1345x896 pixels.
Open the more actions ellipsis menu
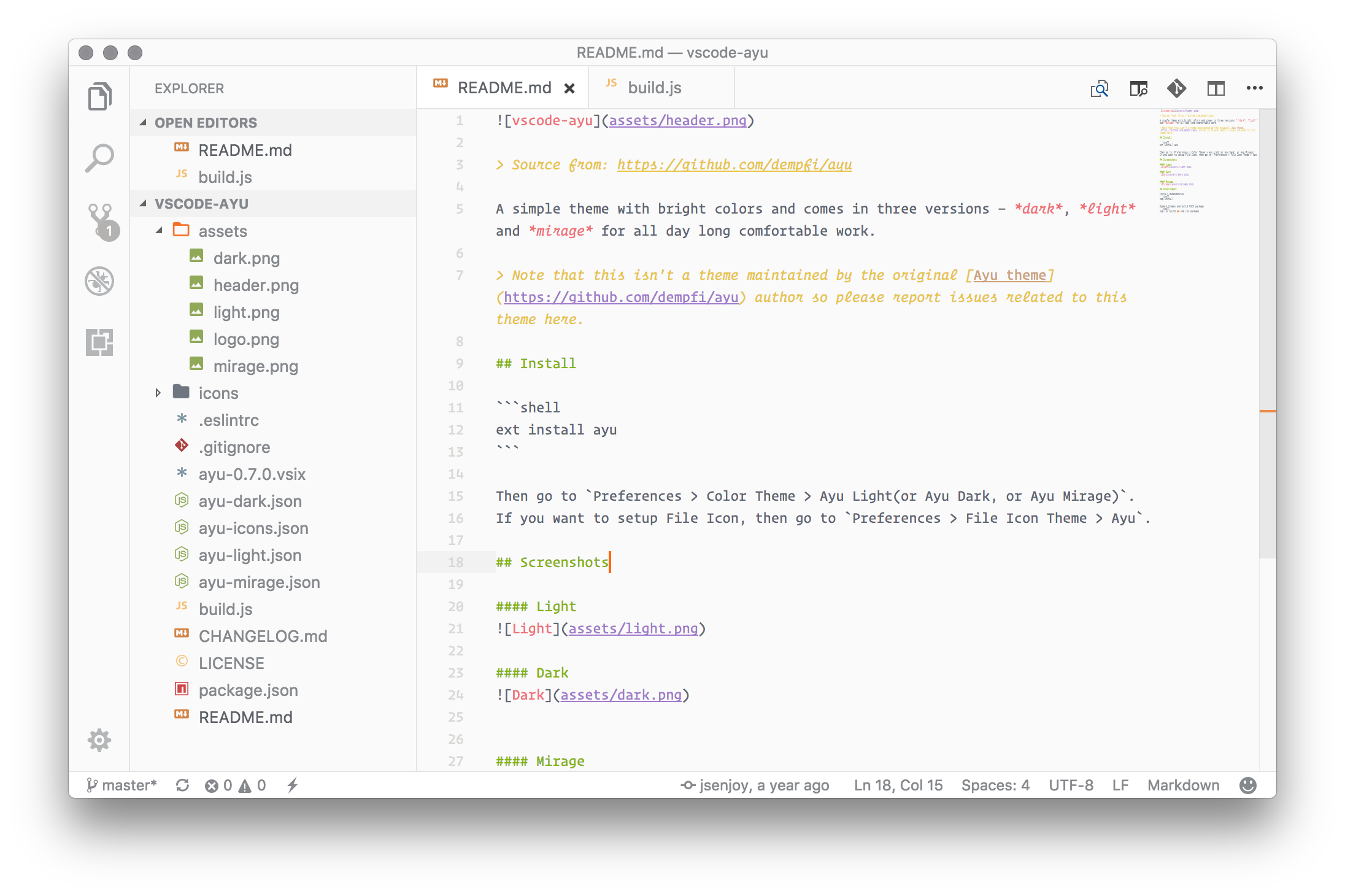click(1254, 88)
